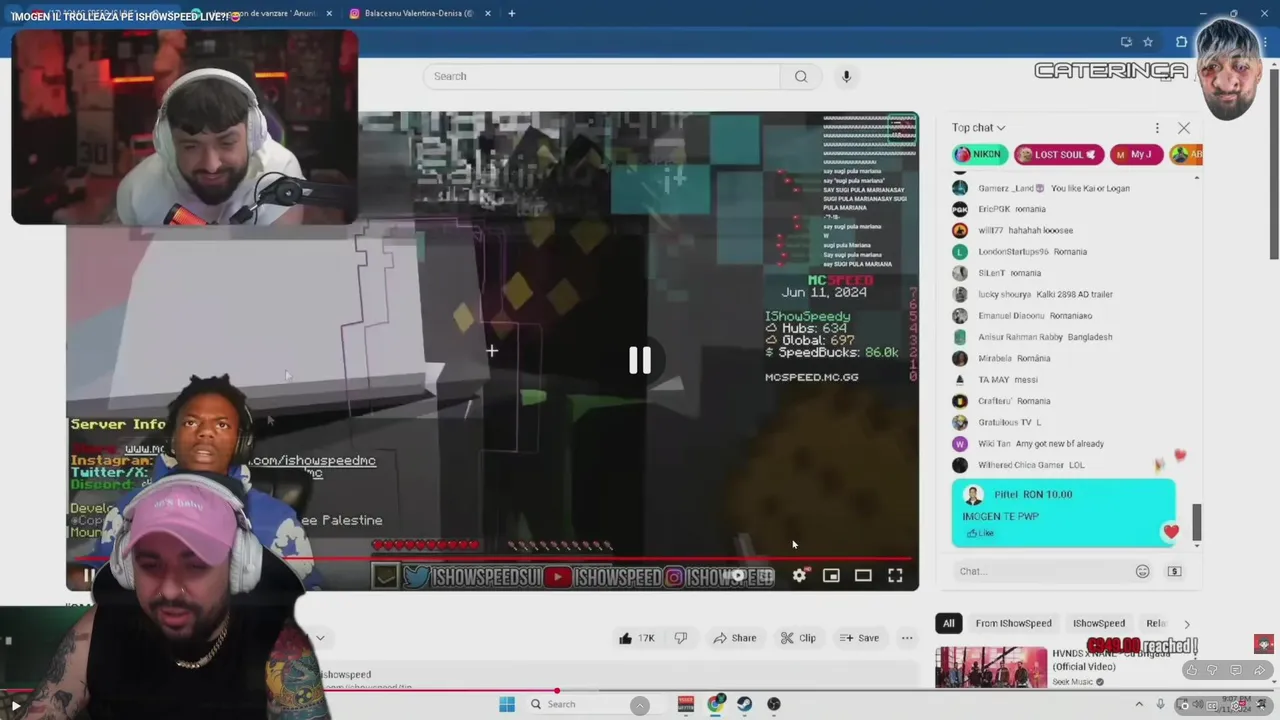1280x720 pixels.
Task: Open HVNDS x NANE video thumbnail
Action: (x=991, y=668)
